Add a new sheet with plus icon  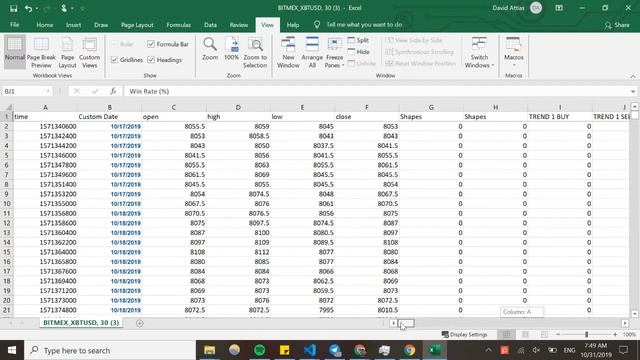tap(140, 323)
